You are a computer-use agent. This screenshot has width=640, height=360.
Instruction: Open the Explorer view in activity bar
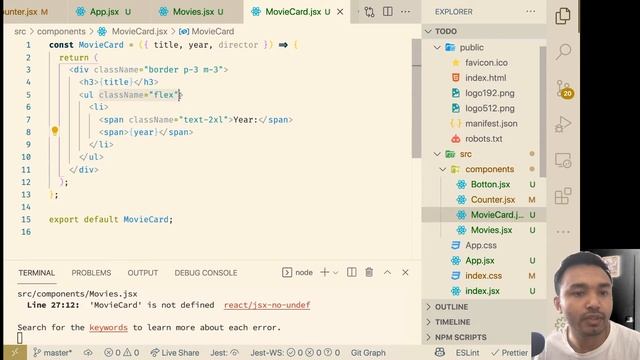point(563,16)
